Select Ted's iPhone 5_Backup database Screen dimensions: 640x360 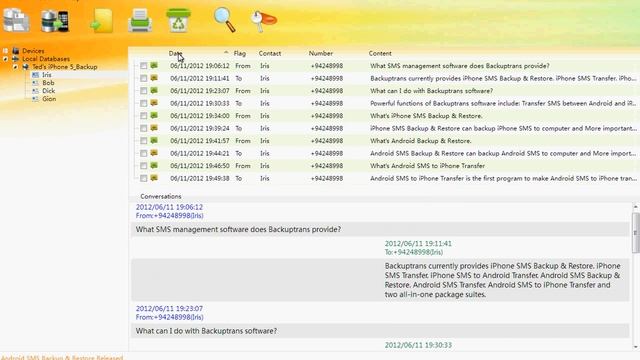(x=65, y=67)
